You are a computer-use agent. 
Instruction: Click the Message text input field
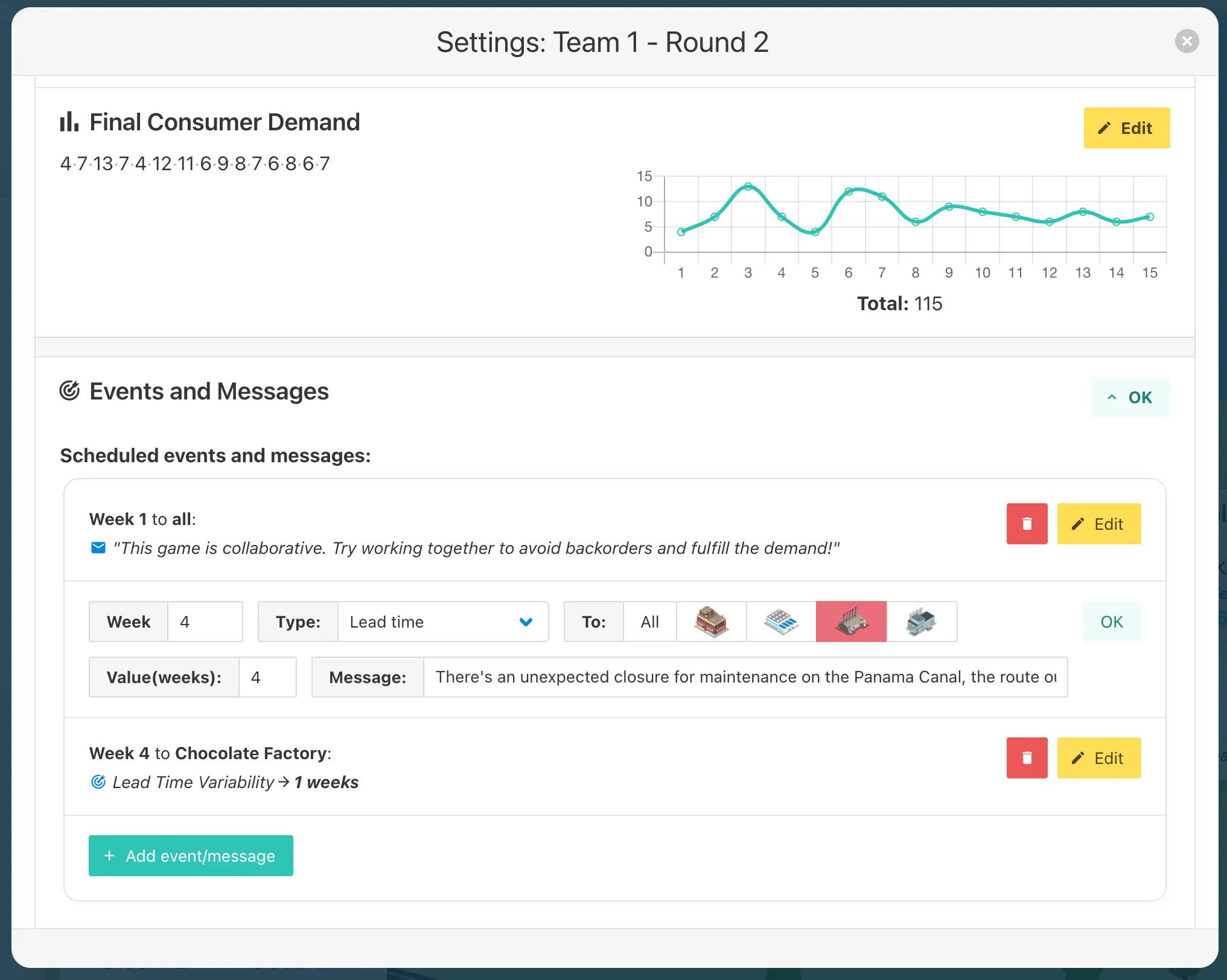click(x=744, y=677)
